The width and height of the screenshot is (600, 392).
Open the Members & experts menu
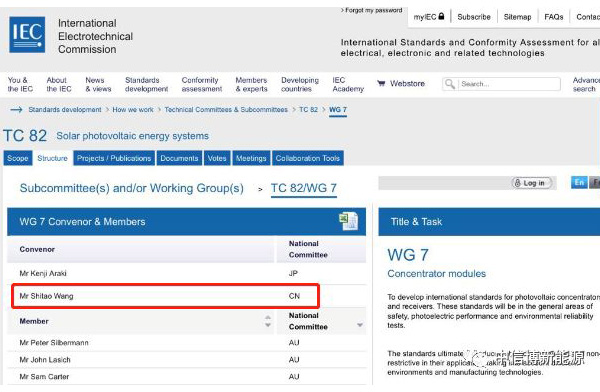click(251, 84)
